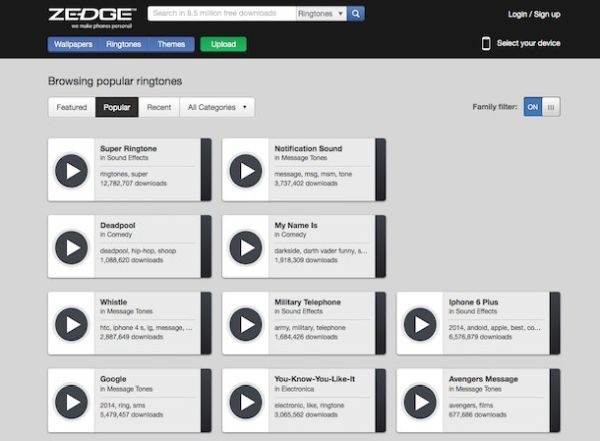Switch to the Recent tab
The width and height of the screenshot is (600, 441).
[159, 107]
